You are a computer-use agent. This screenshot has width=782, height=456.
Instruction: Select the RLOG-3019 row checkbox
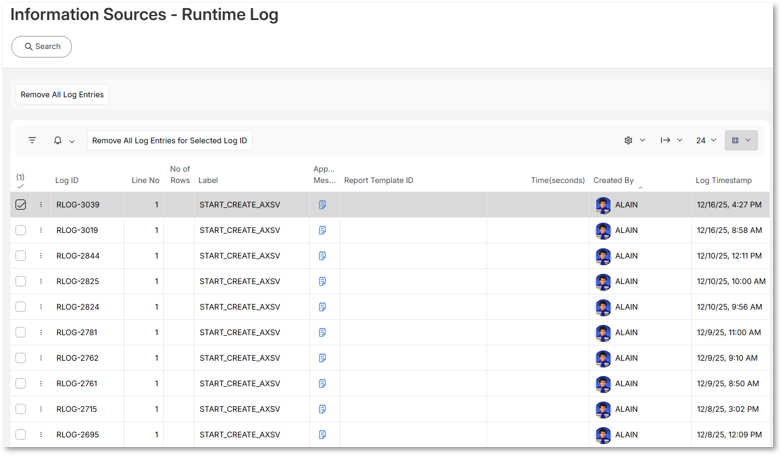[x=20, y=230]
